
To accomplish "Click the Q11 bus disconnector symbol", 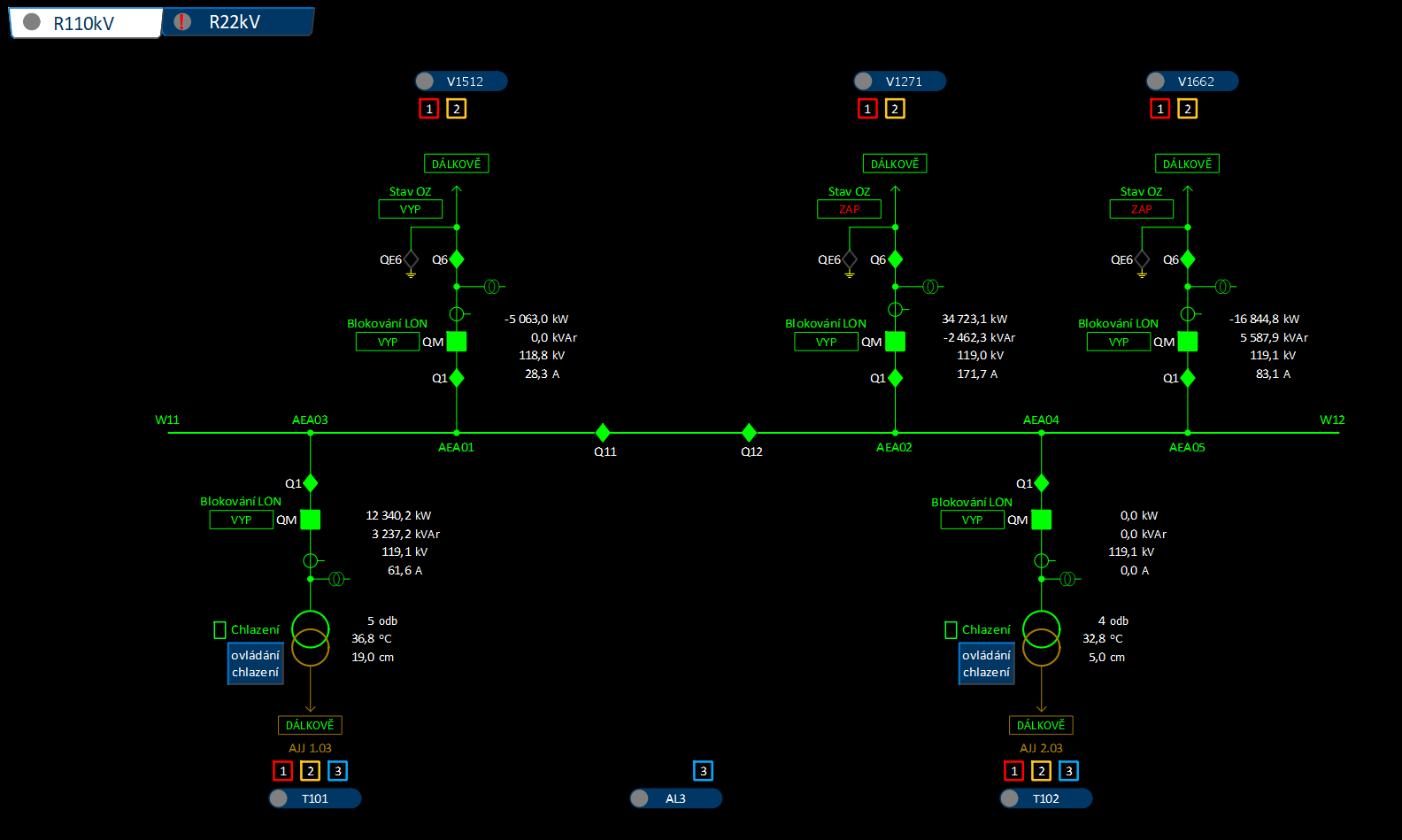I will pyautogui.click(x=603, y=433).
